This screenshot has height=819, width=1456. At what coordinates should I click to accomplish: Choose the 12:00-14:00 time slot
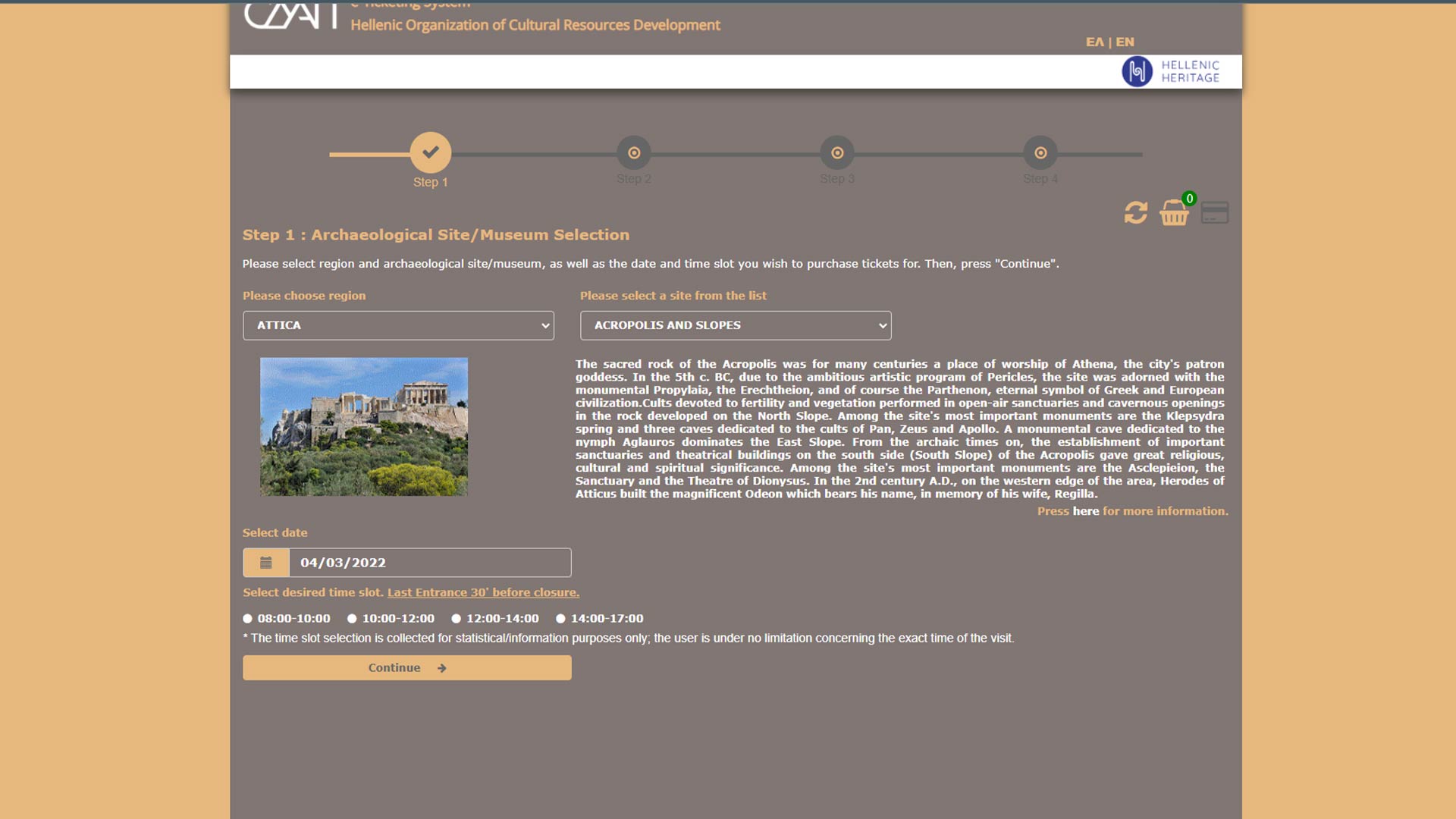click(457, 619)
